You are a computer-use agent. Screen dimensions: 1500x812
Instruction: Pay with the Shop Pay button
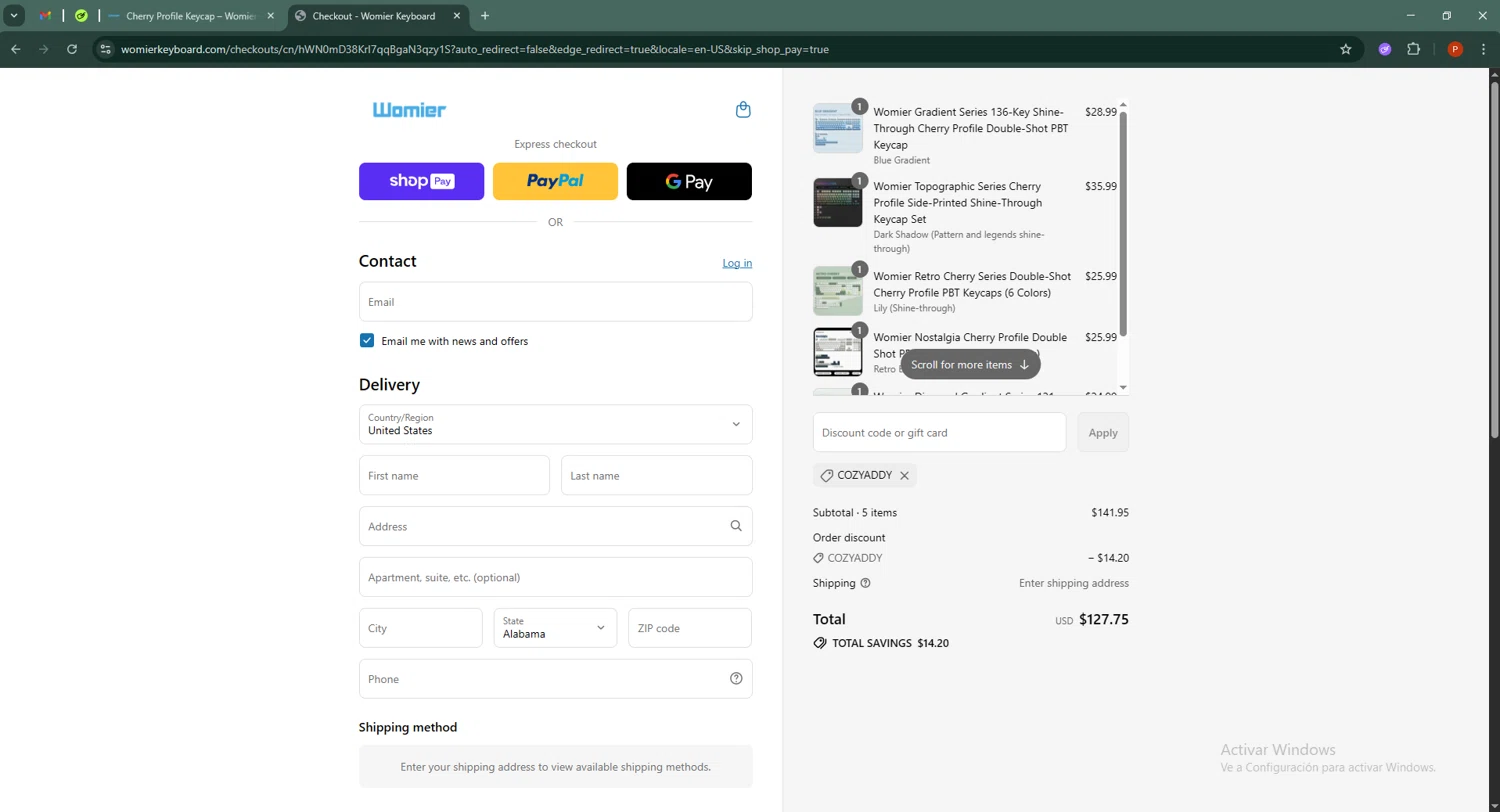click(421, 181)
